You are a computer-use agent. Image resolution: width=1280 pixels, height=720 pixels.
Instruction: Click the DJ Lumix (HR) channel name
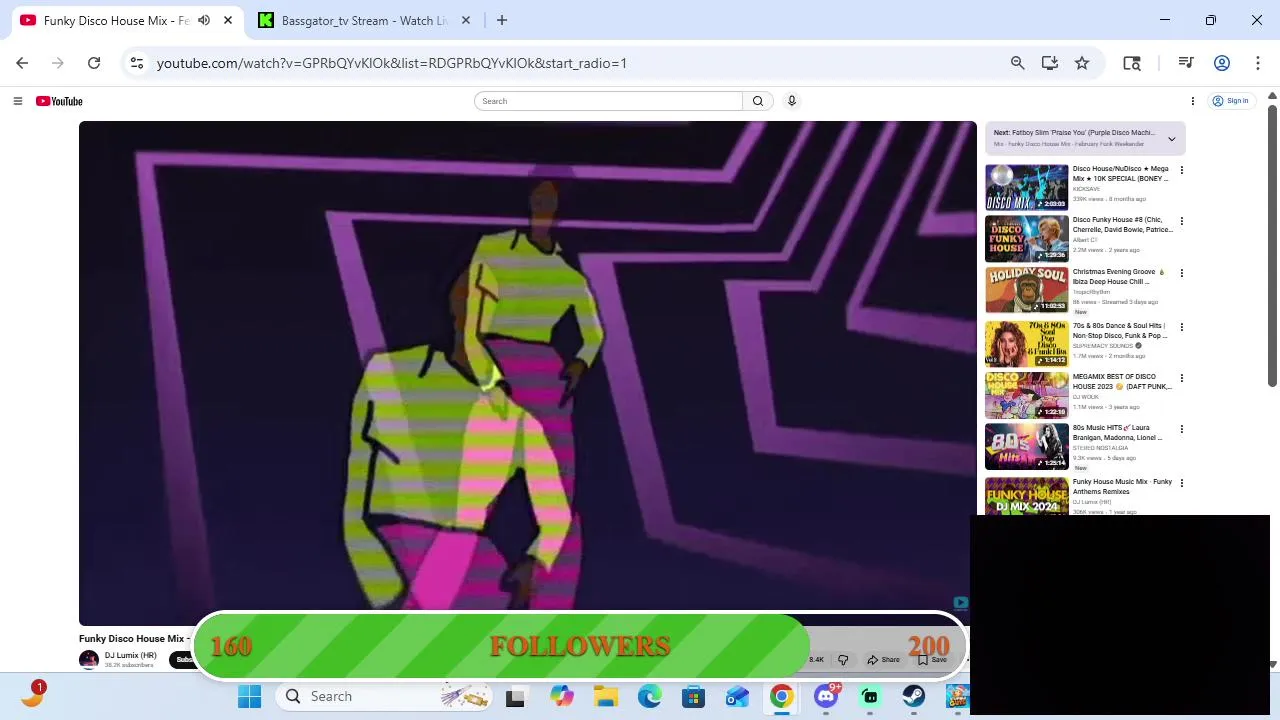coord(131,656)
